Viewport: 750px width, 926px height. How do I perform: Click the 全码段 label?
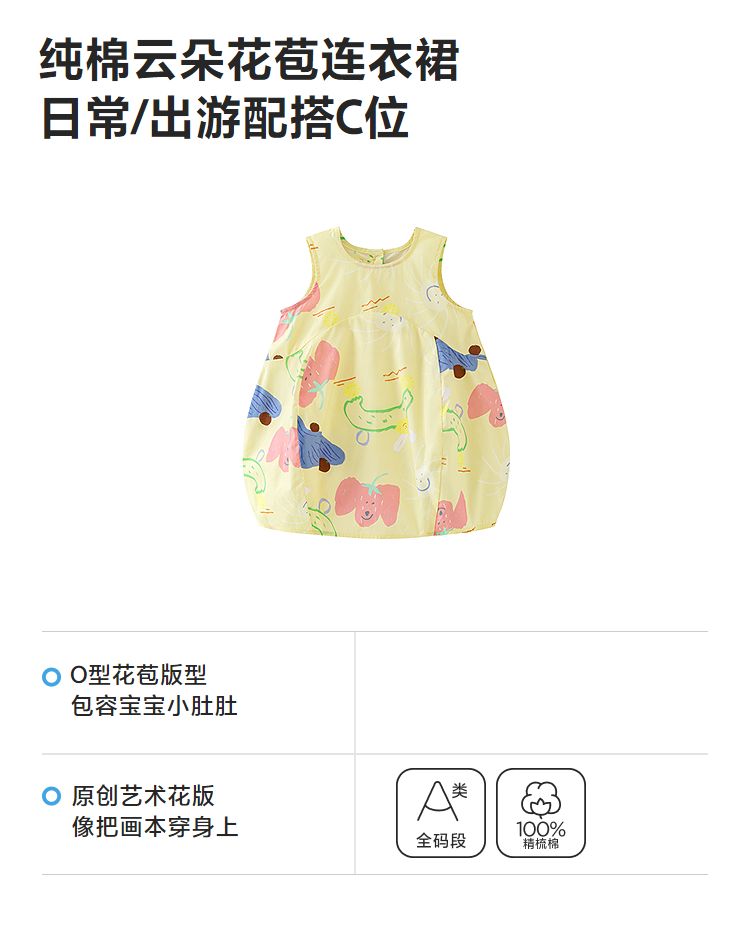coord(441,840)
